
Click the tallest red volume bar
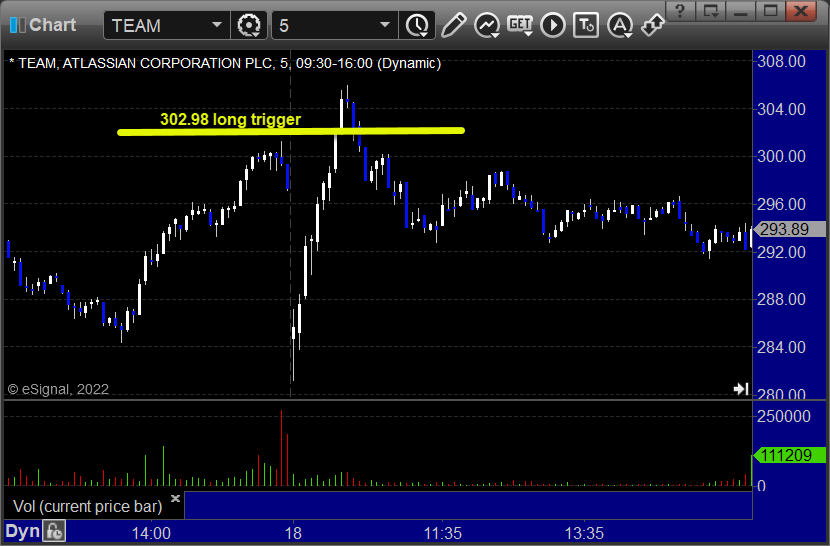tap(282, 447)
